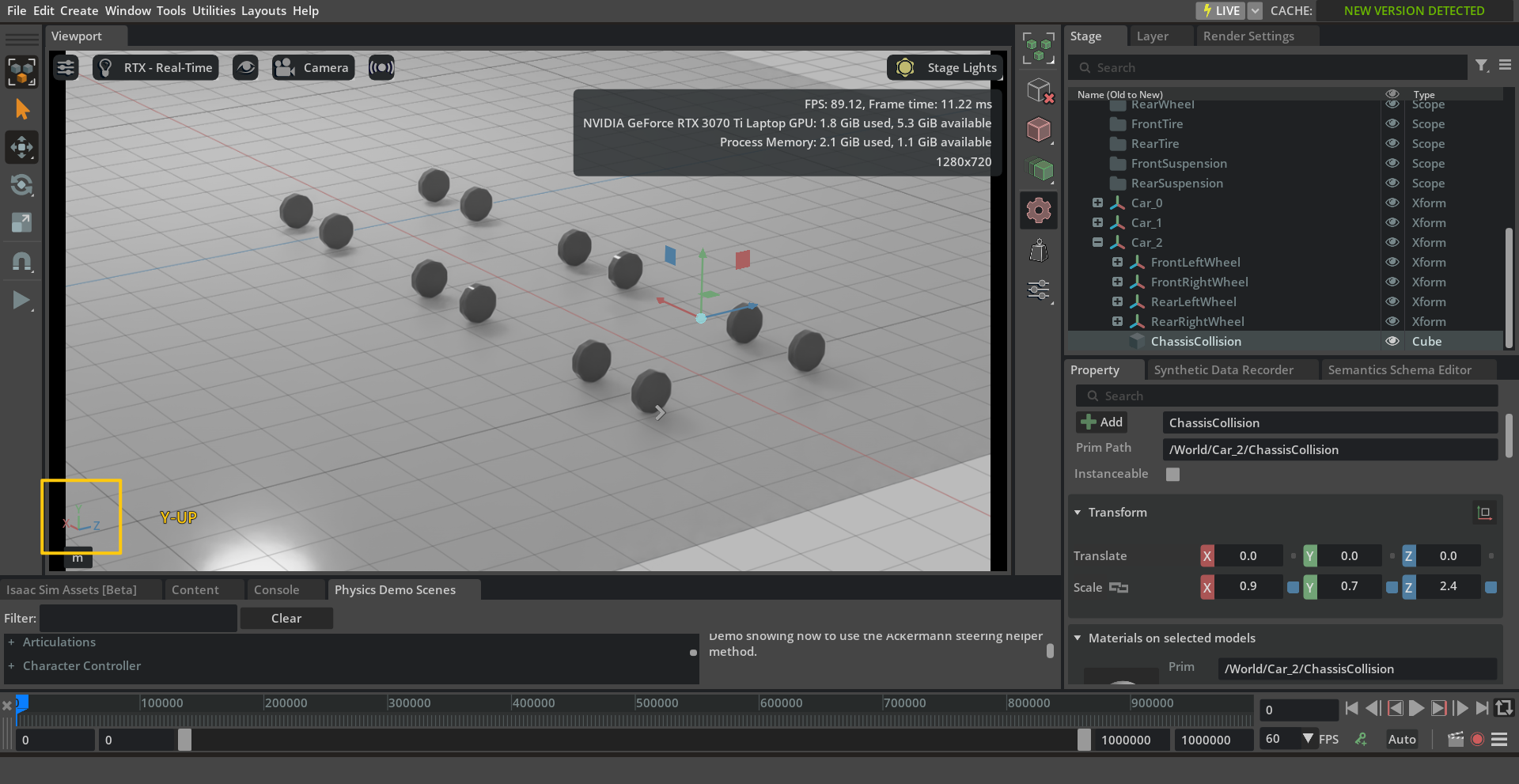Open viewport settings sliders icon

point(66,68)
